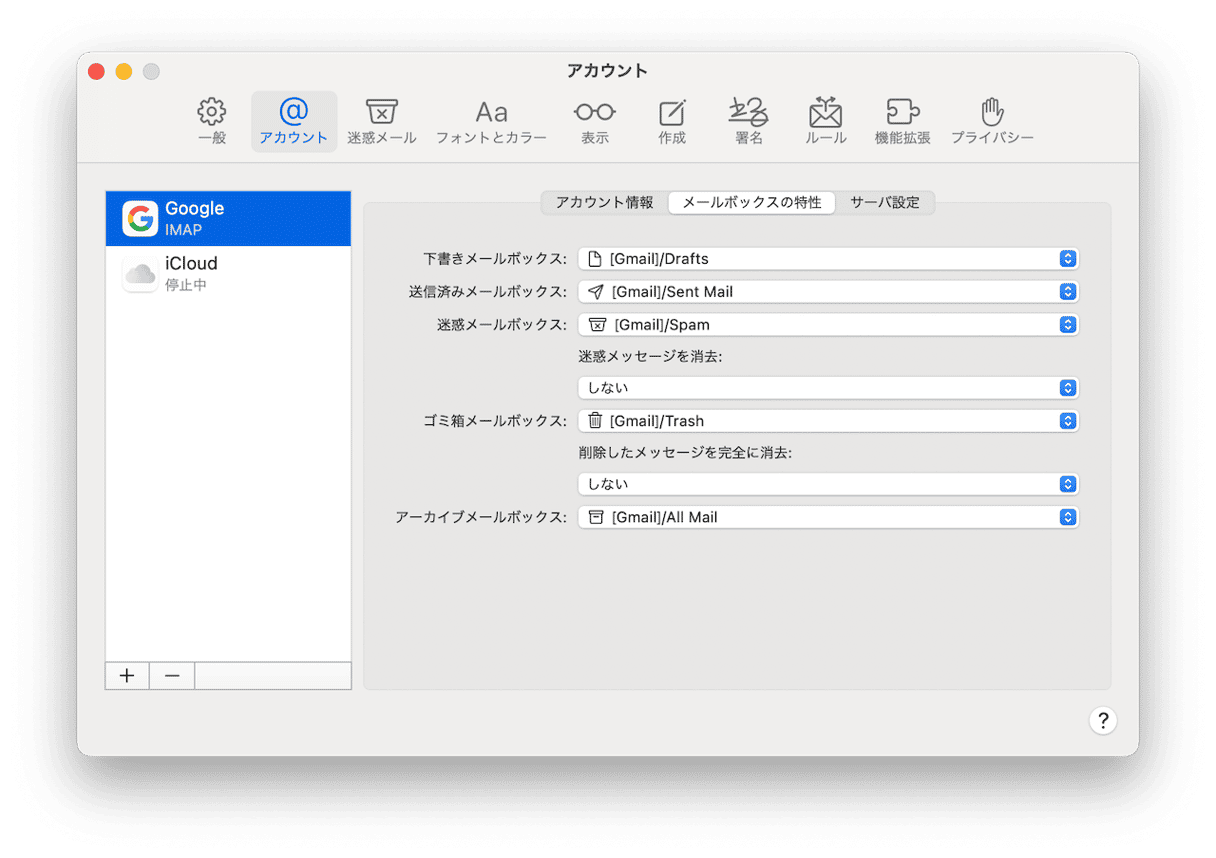Open the 迷惑メッセージを消去 dropdown
The height and width of the screenshot is (858, 1216).
tap(828, 388)
